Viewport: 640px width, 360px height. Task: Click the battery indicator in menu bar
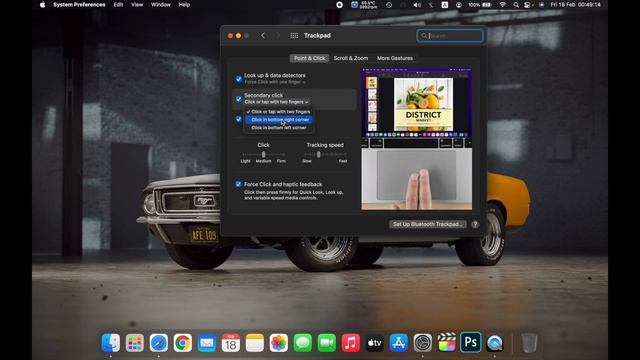[x=480, y=5]
